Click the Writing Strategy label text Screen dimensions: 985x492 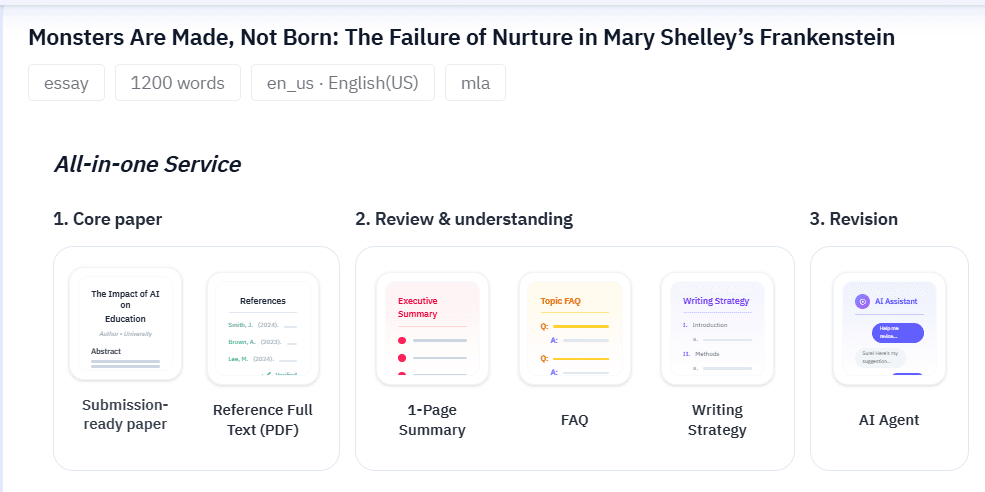tap(717, 420)
